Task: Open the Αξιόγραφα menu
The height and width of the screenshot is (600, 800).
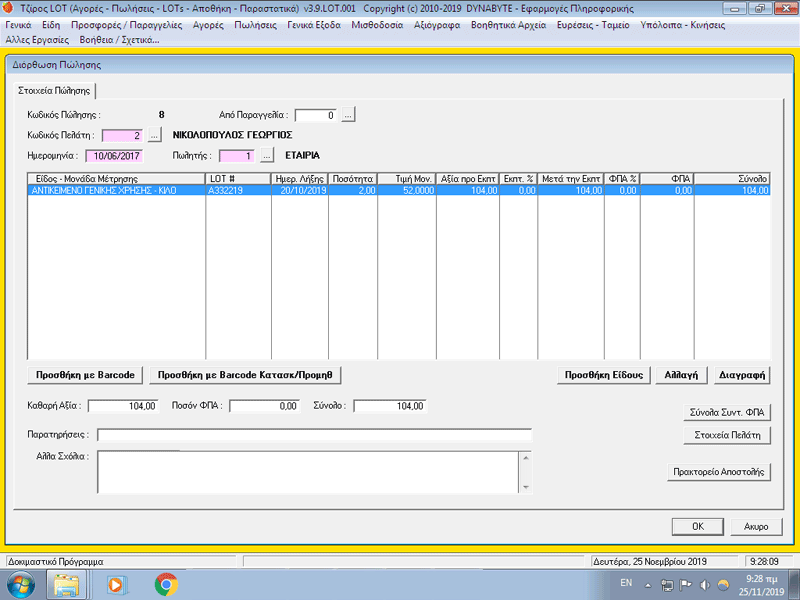Action: pyautogui.click(x=437, y=25)
